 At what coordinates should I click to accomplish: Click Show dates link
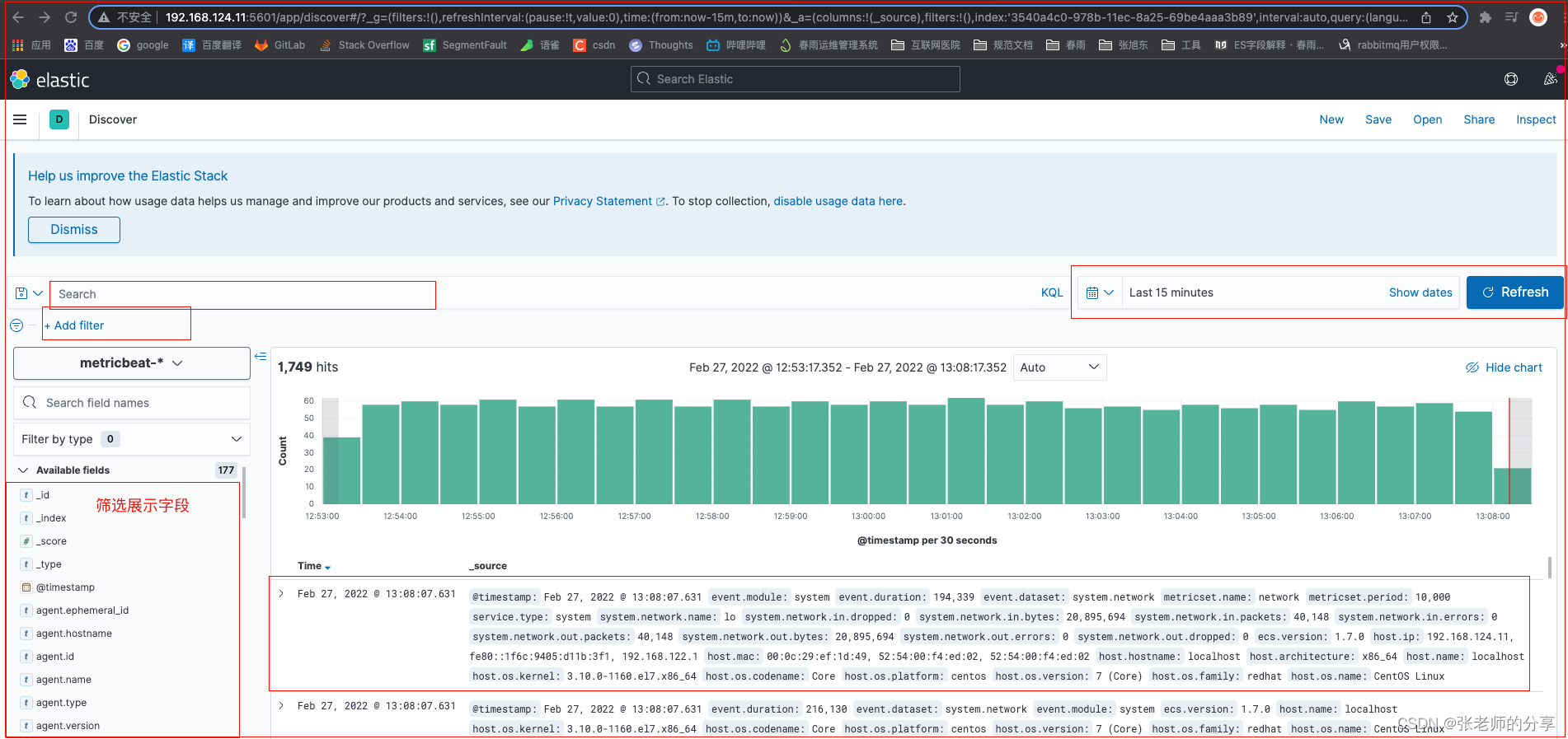1420,292
